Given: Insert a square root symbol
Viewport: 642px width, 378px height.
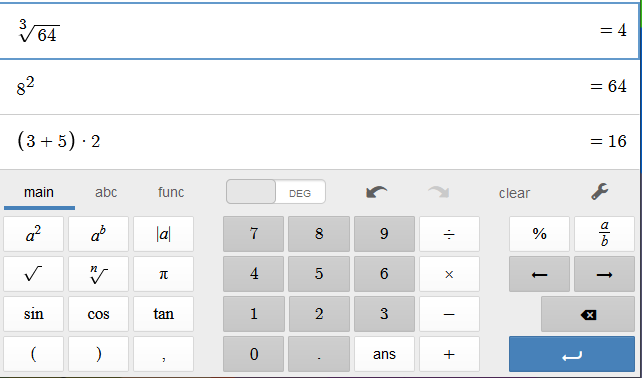Looking at the screenshot, I should tap(34, 274).
